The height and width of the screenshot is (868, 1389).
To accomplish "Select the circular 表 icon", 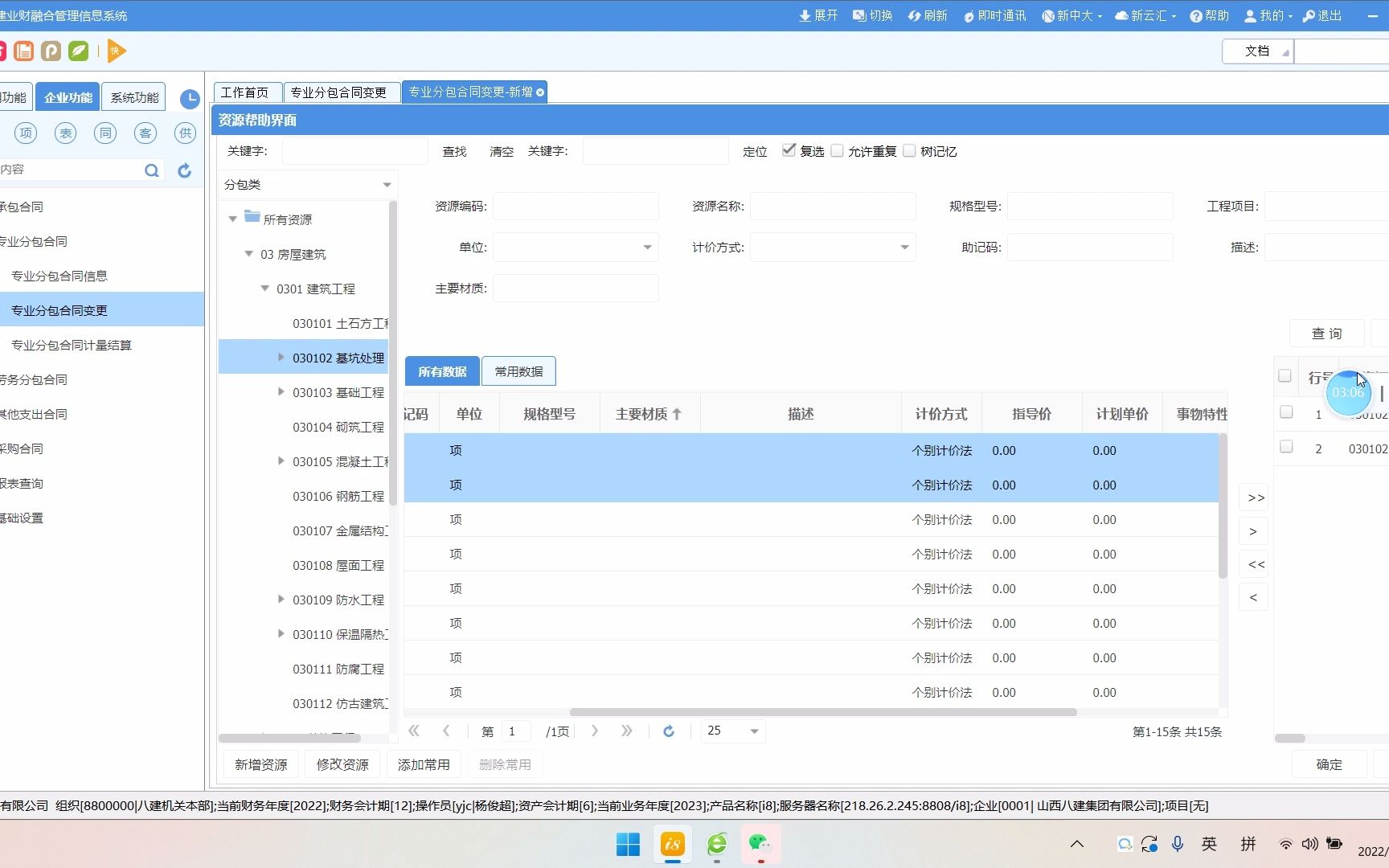I will point(65,133).
